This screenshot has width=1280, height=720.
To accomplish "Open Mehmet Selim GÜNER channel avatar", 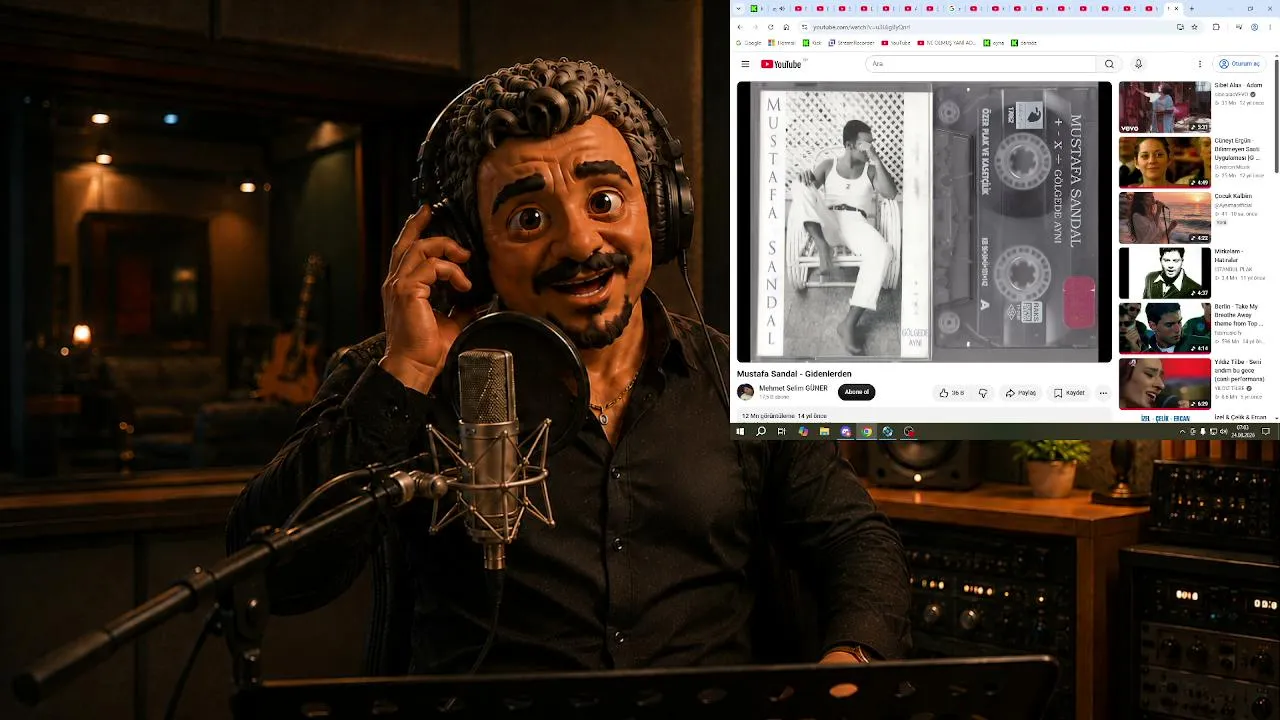I will (x=745, y=392).
